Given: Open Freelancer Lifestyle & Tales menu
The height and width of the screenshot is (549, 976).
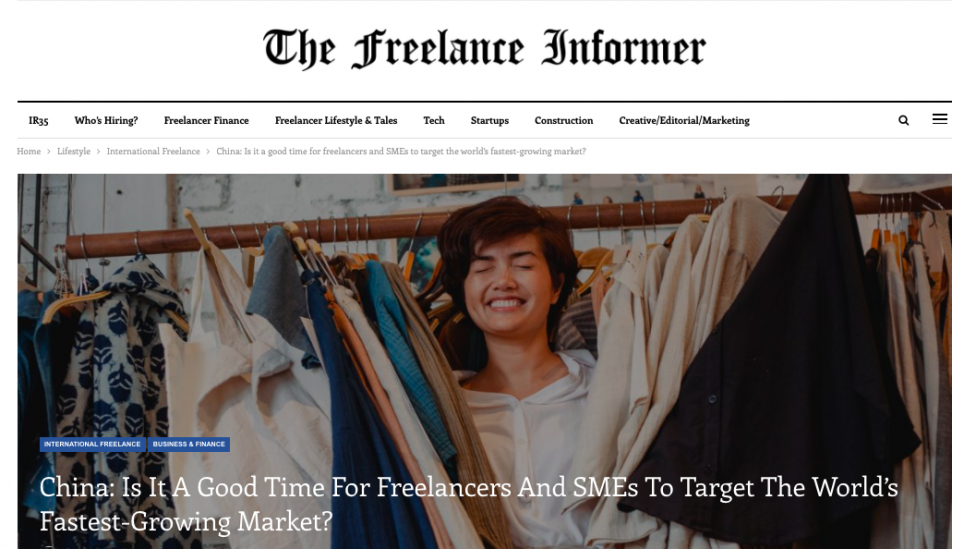Looking at the screenshot, I should (x=336, y=121).
